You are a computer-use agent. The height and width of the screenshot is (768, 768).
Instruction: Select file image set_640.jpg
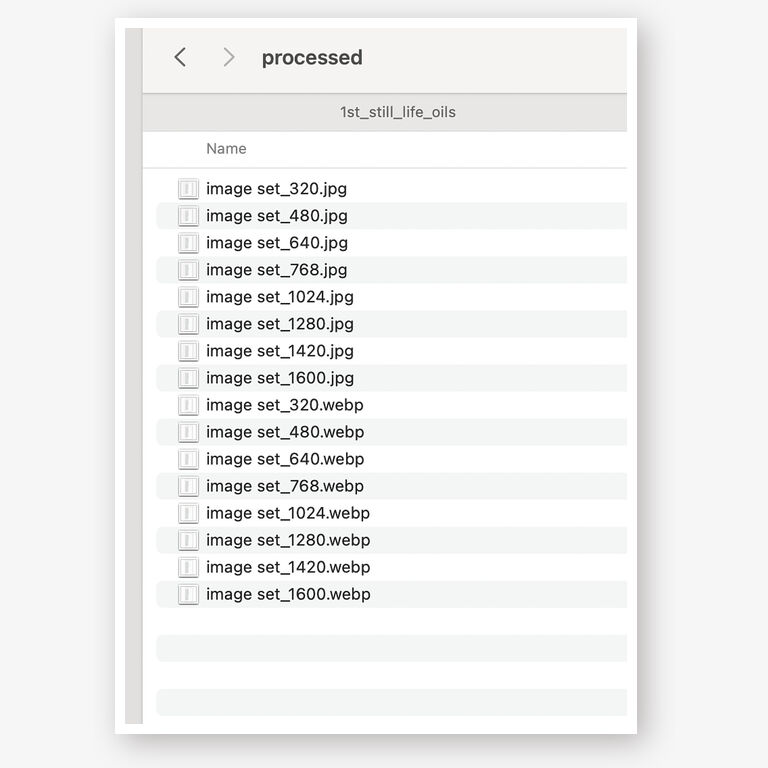pyautogui.click(x=276, y=243)
